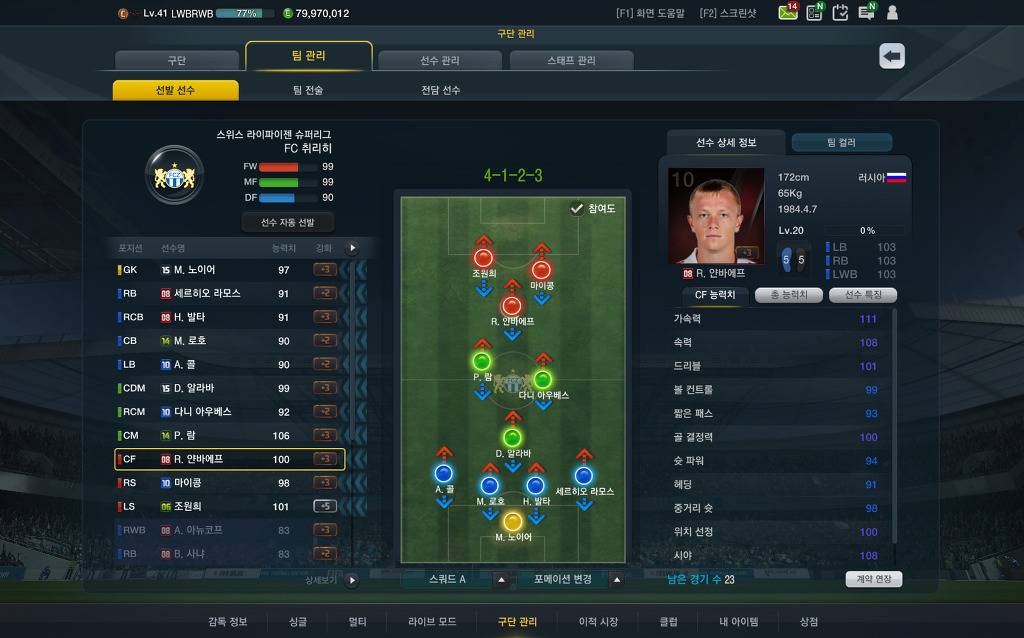Toggle the 참여도 checkbox on the pitch
The height and width of the screenshot is (638, 1024).
click(x=577, y=208)
